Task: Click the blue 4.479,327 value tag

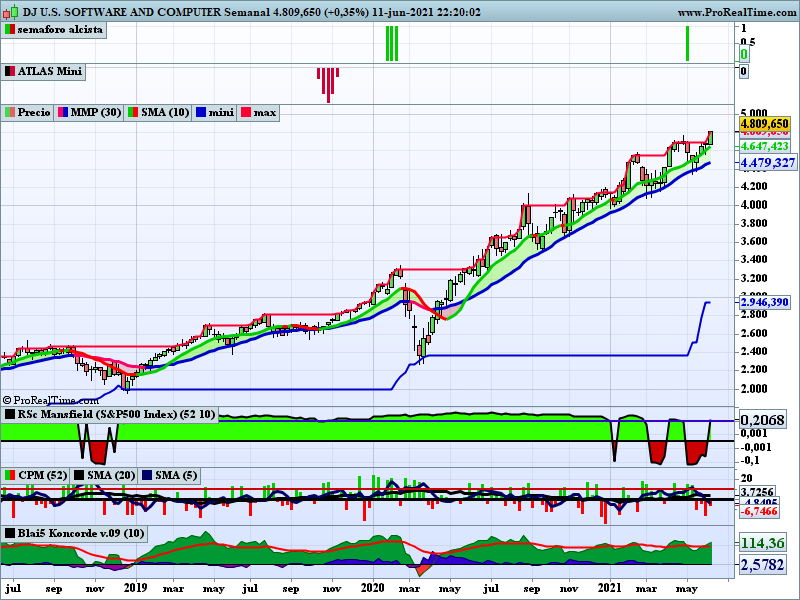Action: click(x=768, y=163)
